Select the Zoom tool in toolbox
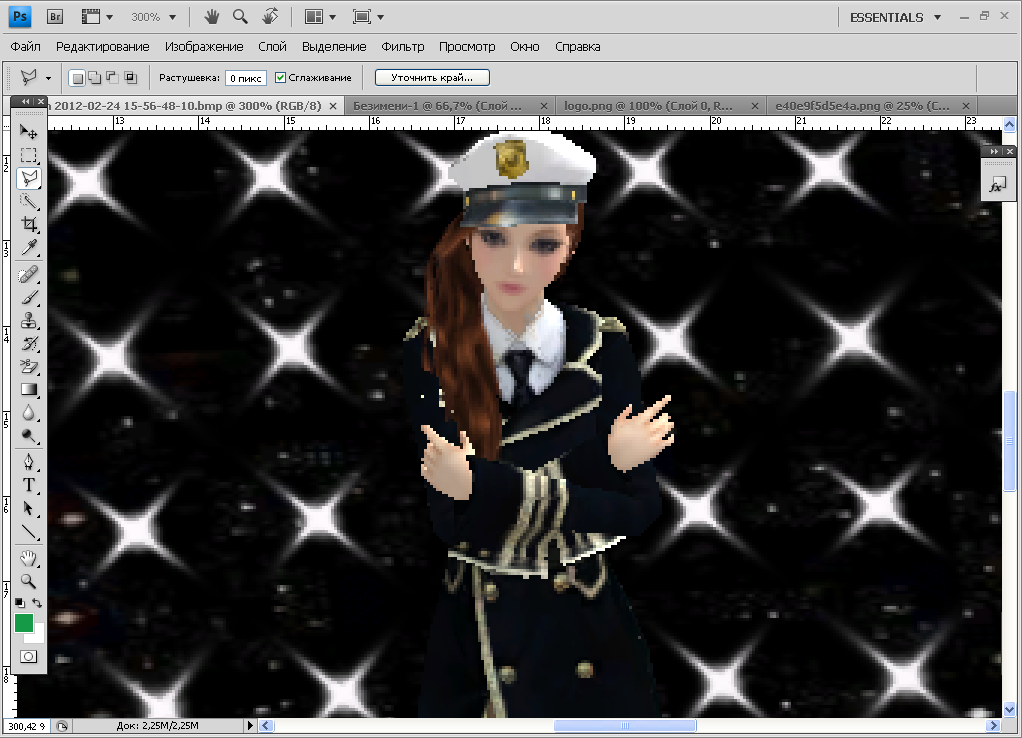This screenshot has width=1022, height=738. pos(29,581)
